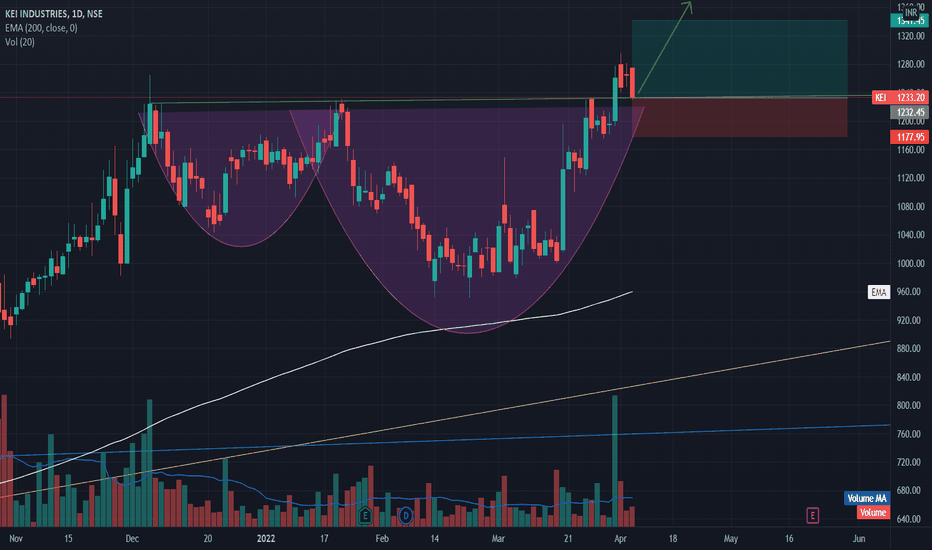
Task: Select the EMA (200, close, 0) indicator legend
Action: 41,28
